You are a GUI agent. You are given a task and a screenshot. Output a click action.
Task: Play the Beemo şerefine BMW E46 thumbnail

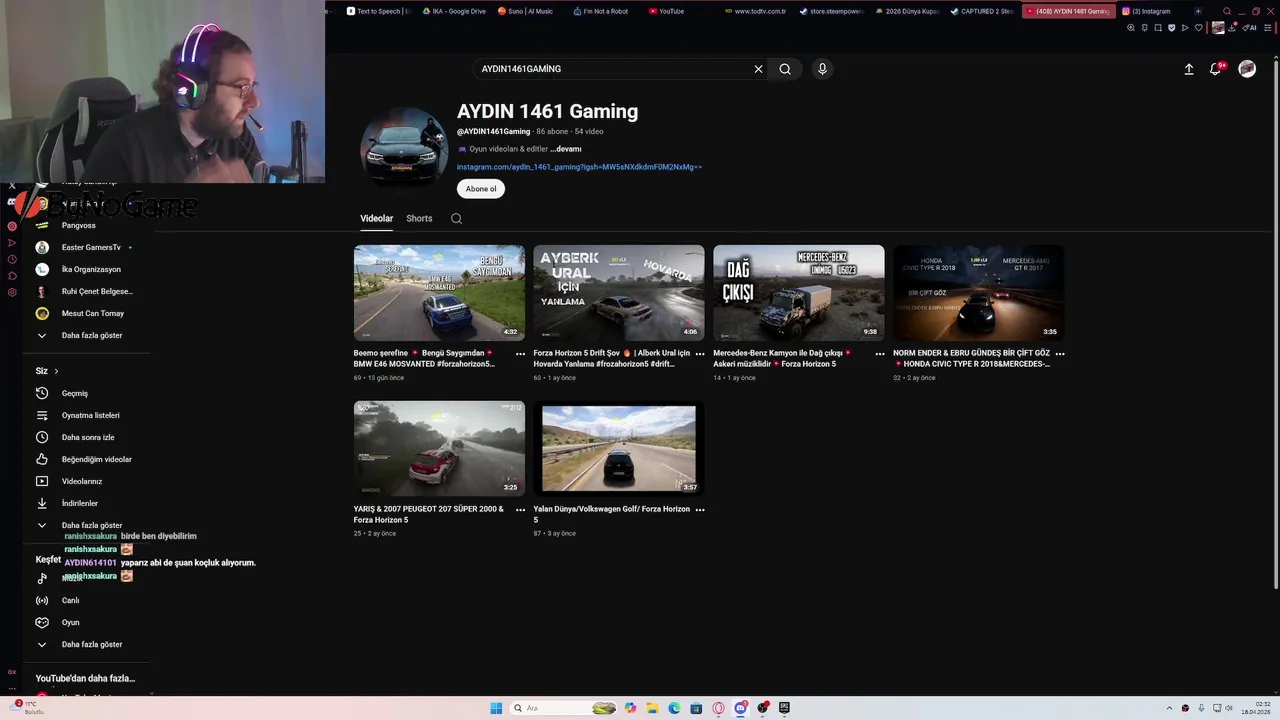(x=439, y=293)
